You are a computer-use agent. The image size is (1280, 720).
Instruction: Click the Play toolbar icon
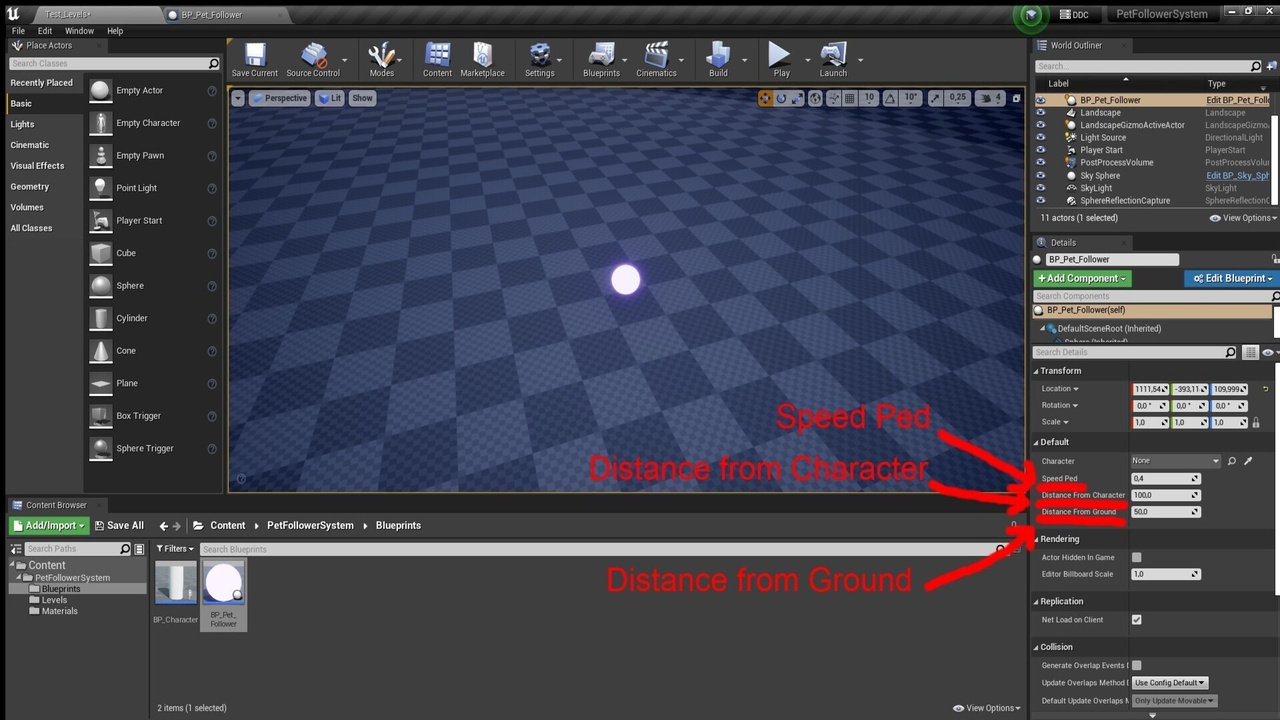tap(781, 60)
